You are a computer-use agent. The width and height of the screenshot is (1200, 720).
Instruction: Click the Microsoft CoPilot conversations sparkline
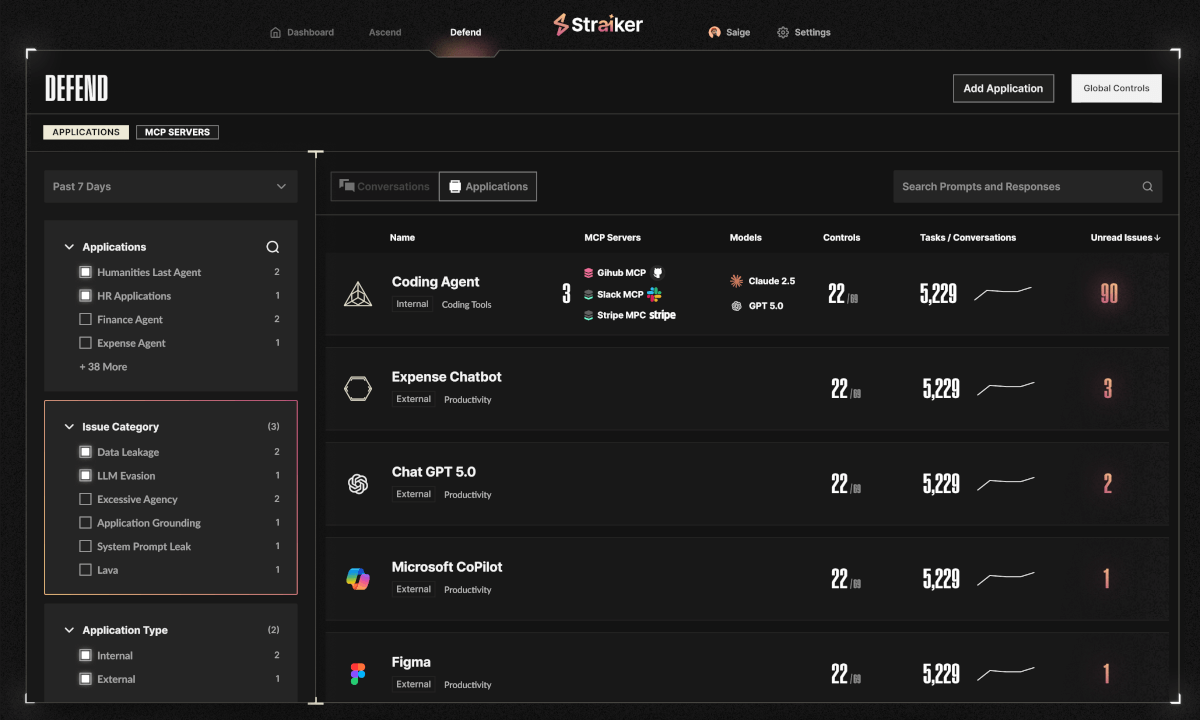click(x=1006, y=578)
